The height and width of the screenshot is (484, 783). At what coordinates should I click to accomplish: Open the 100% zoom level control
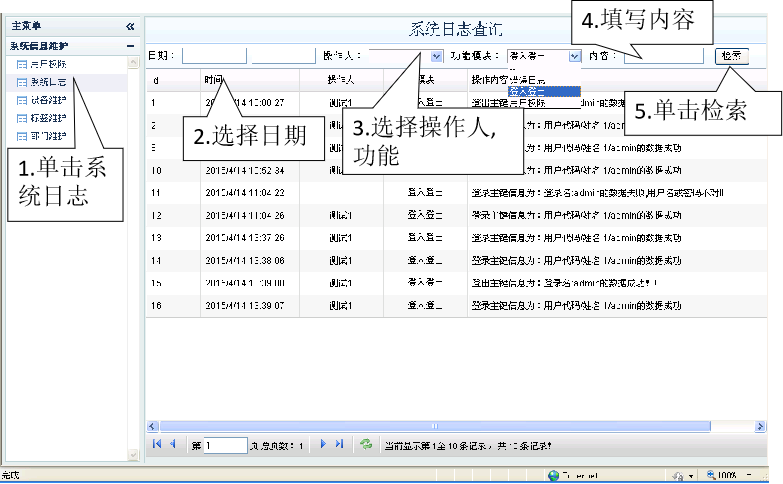tap(723, 475)
